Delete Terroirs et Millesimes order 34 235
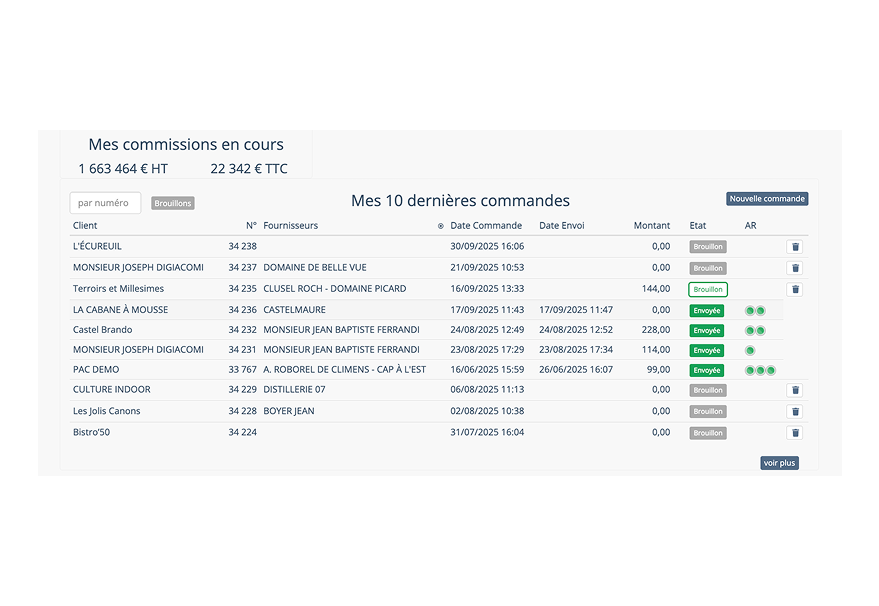This screenshot has width=879, height=606. tap(795, 288)
